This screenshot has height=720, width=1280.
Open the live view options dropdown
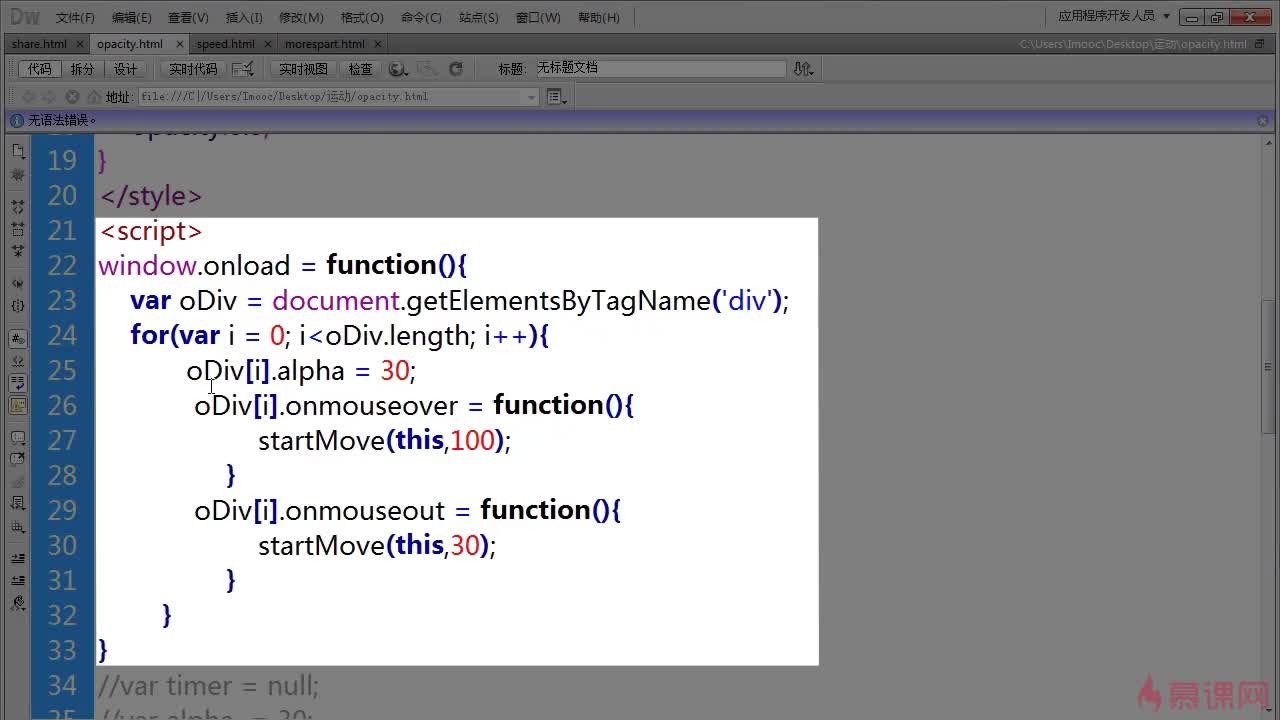(x=556, y=97)
